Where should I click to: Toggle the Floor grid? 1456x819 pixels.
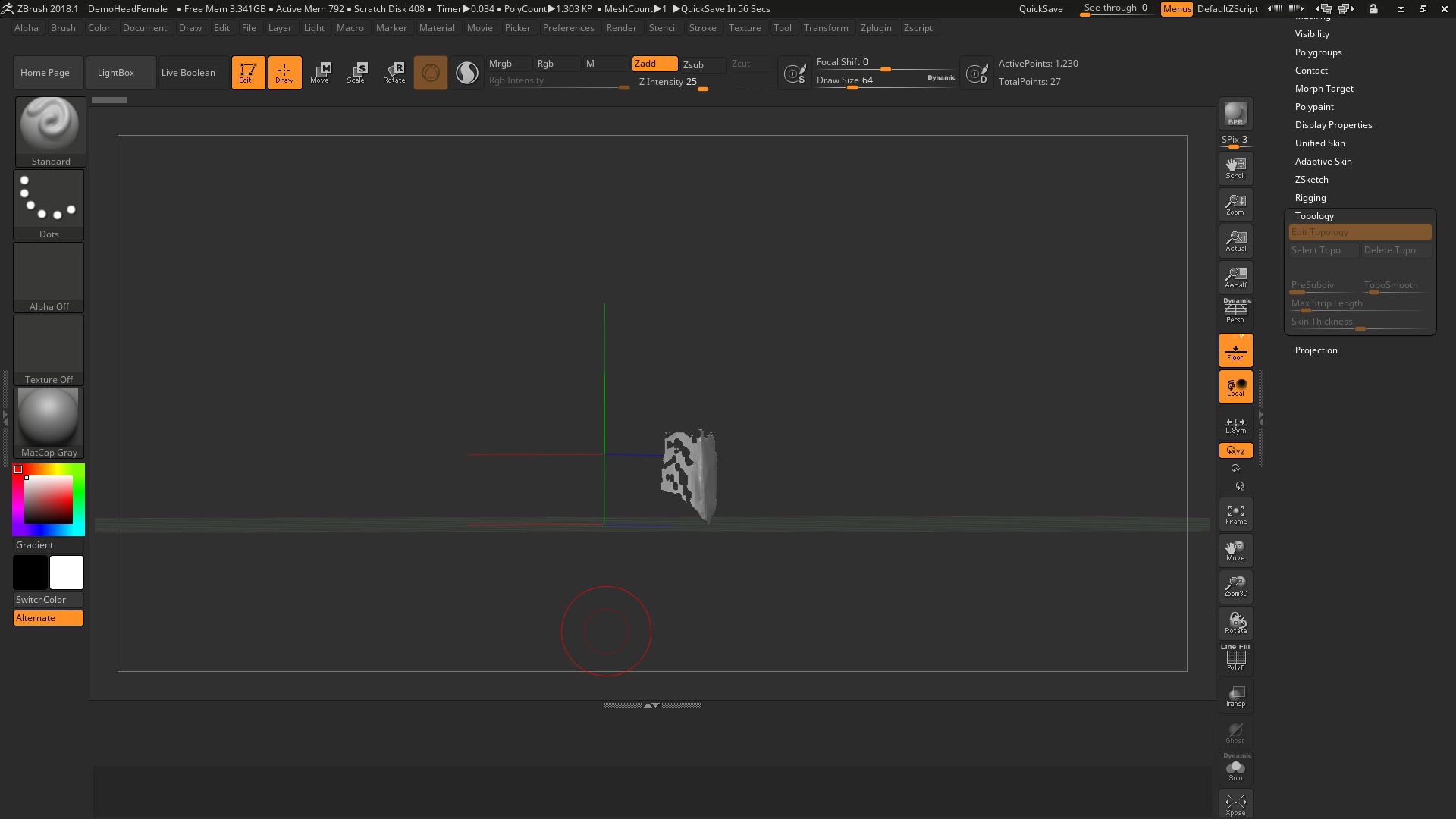[1235, 350]
